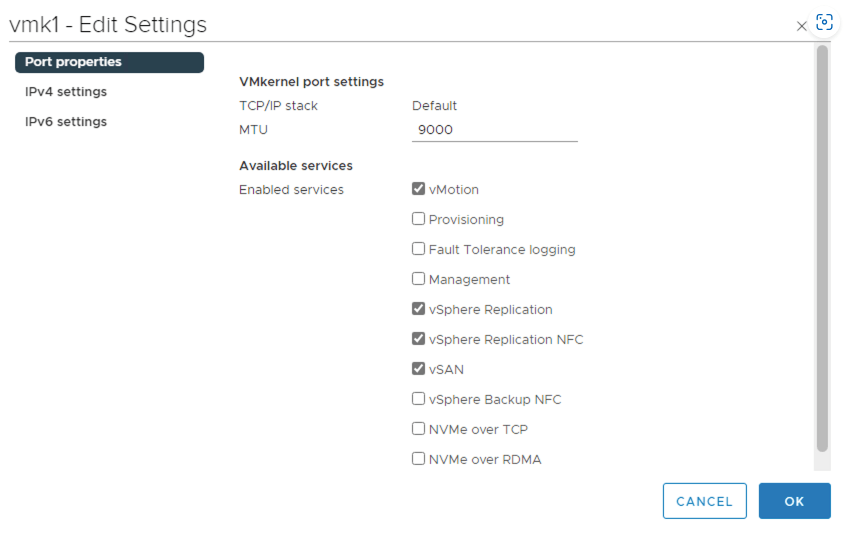The image size is (855, 536).
Task: Click the screenshot capture icon top right
Action: [825, 23]
